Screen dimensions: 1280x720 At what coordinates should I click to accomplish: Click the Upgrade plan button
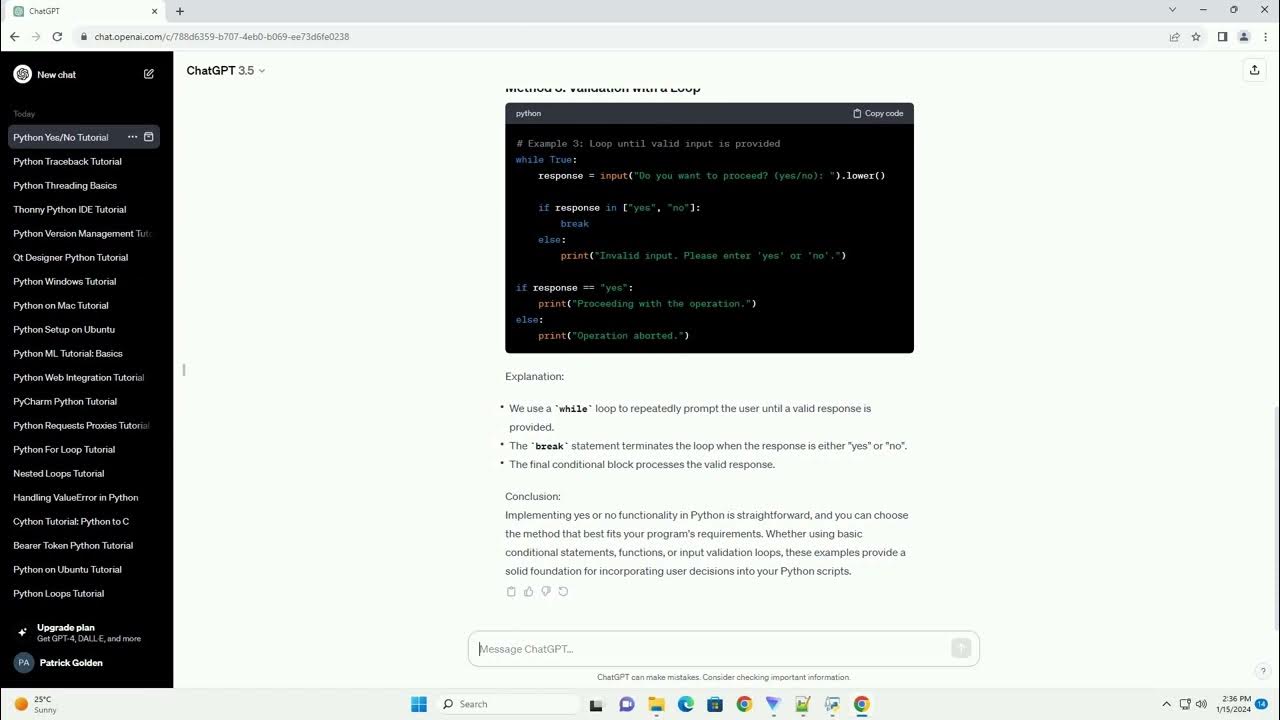(x=86, y=632)
